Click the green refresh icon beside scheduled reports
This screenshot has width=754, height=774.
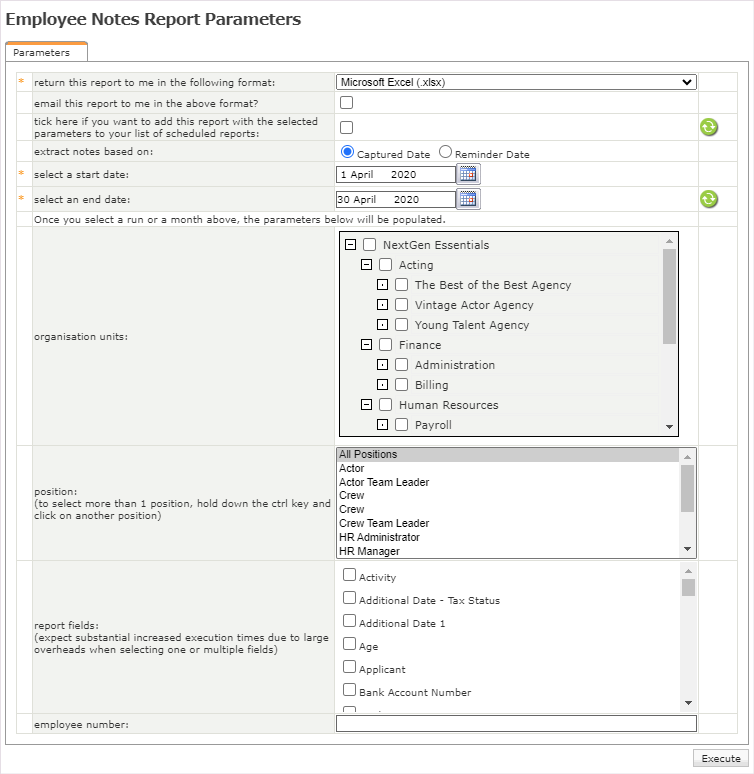click(709, 127)
